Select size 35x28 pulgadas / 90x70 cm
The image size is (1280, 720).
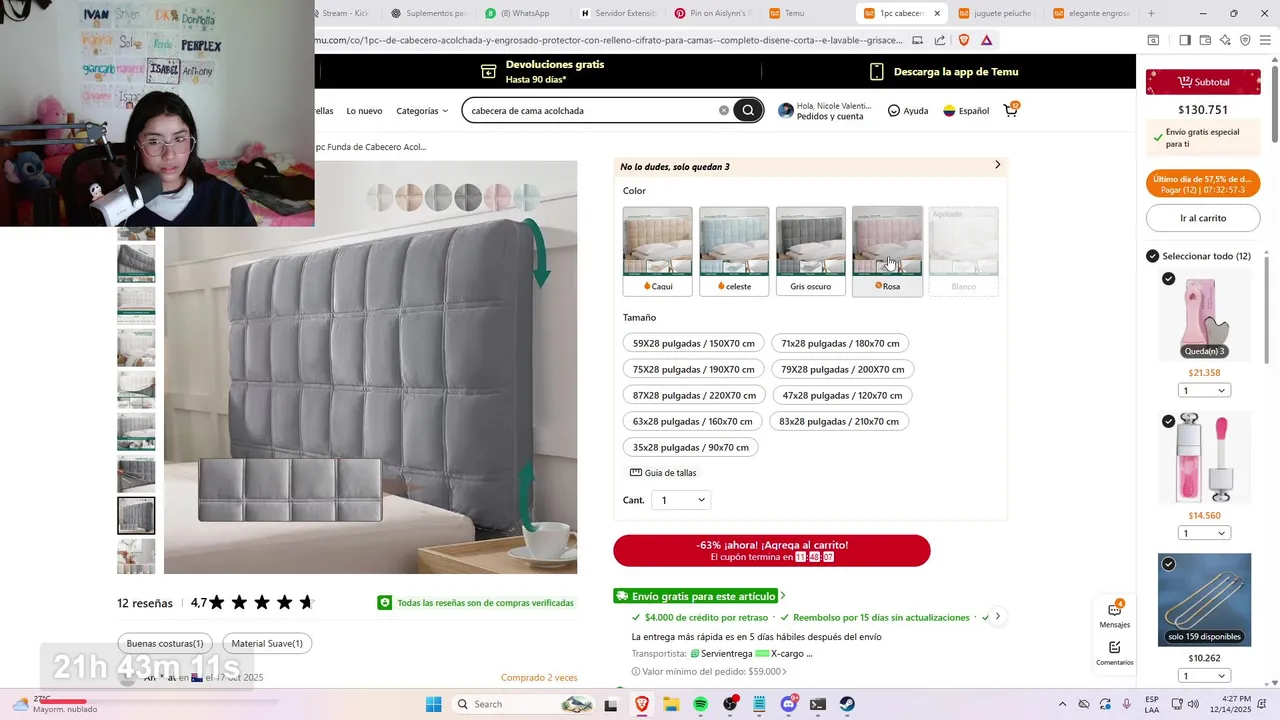click(x=690, y=447)
